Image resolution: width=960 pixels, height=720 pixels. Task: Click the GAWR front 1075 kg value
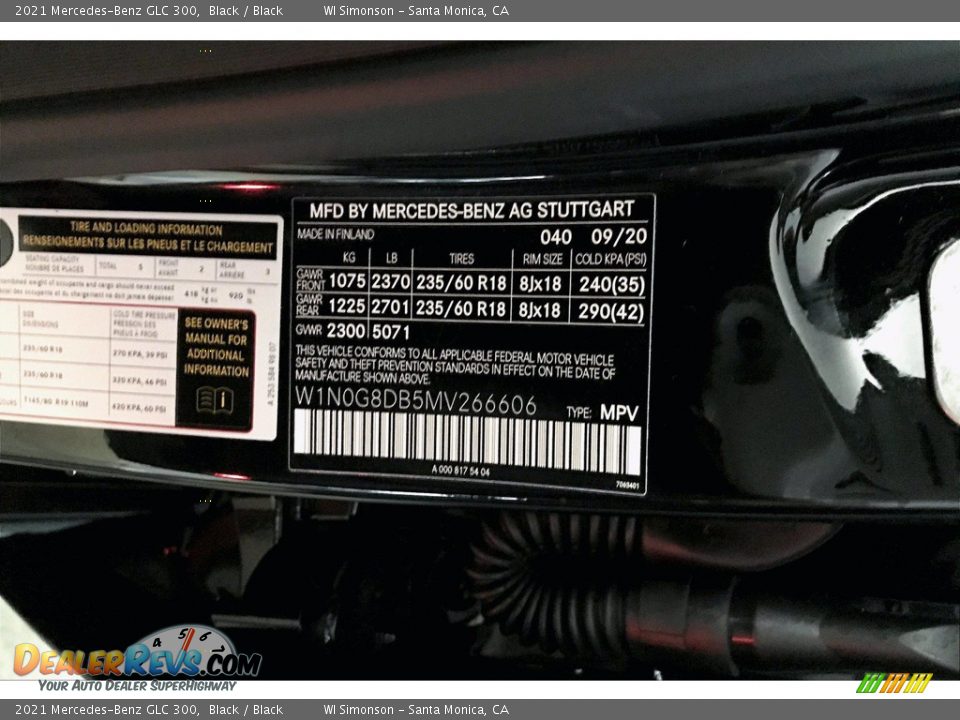pos(347,281)
